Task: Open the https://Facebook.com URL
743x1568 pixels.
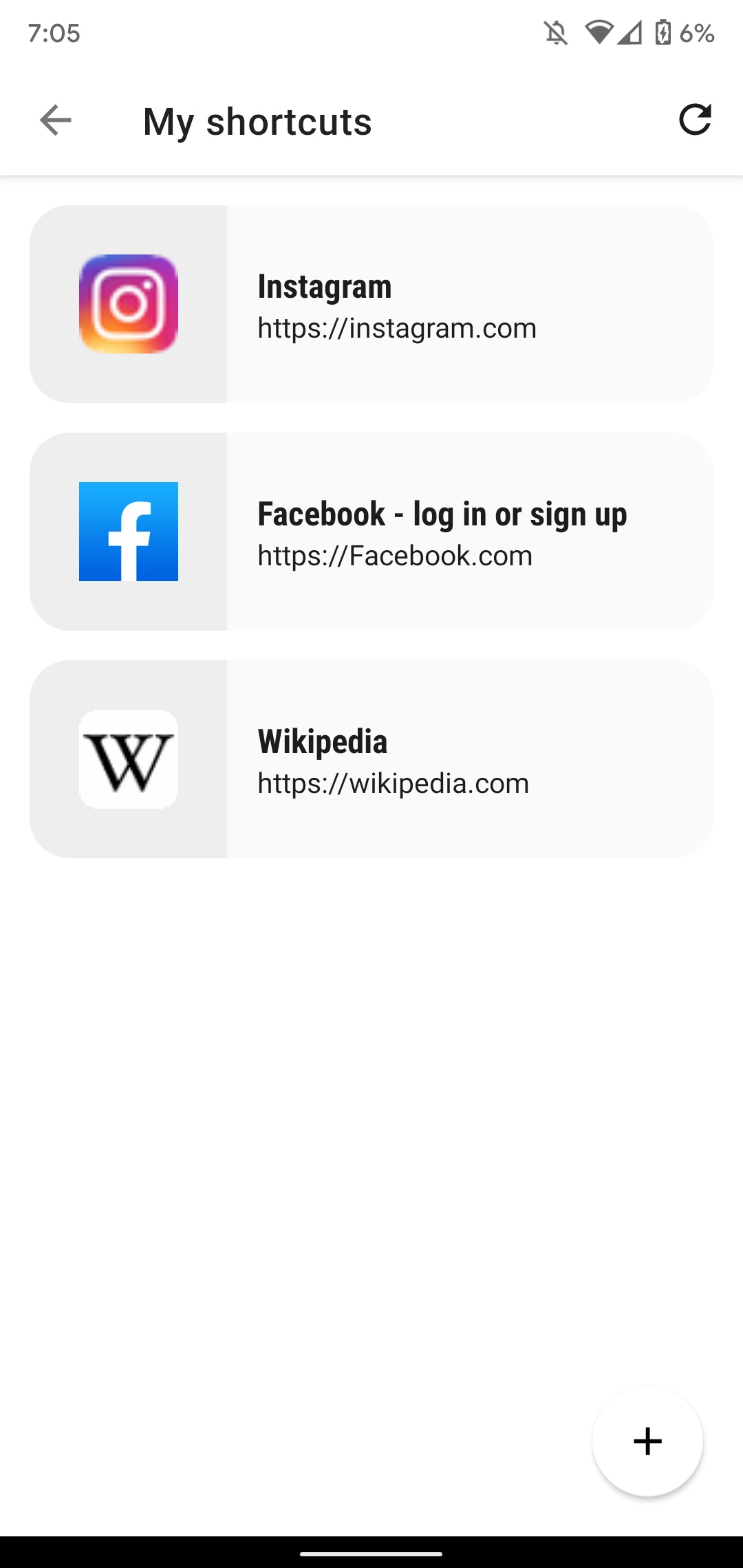Action: click(395, 556)
